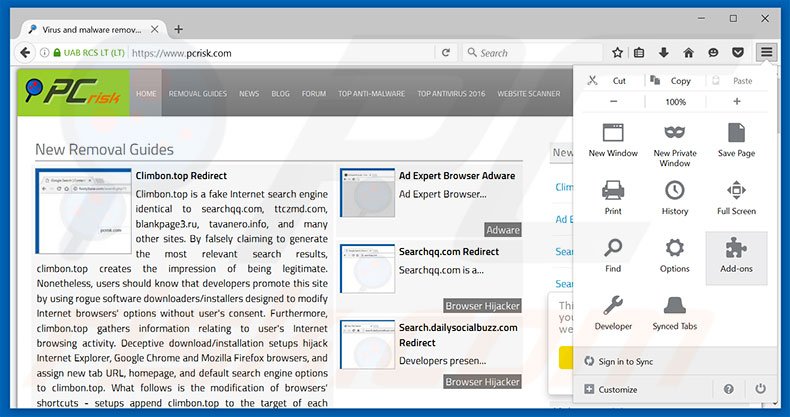Viewport: 790px width, 417px height.
Task: Zoom out with the minus button
Action: (x=613, y=101)
